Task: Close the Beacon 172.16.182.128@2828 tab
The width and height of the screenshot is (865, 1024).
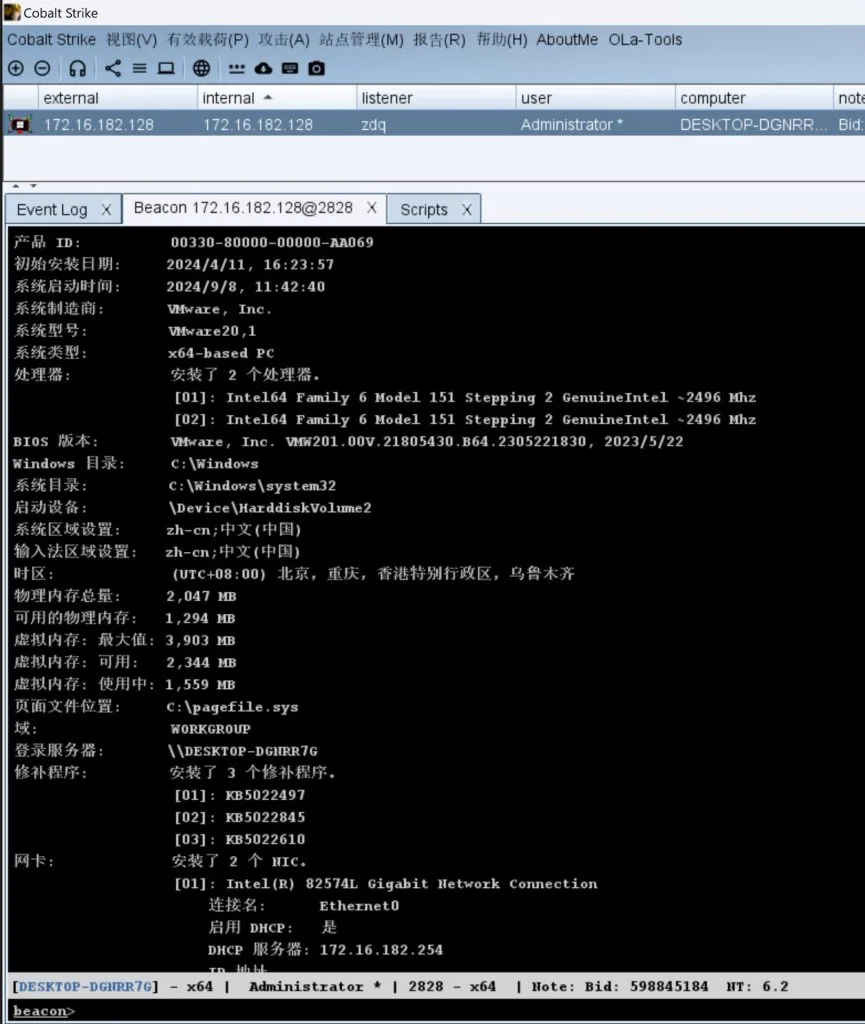Action: [371, 208]
